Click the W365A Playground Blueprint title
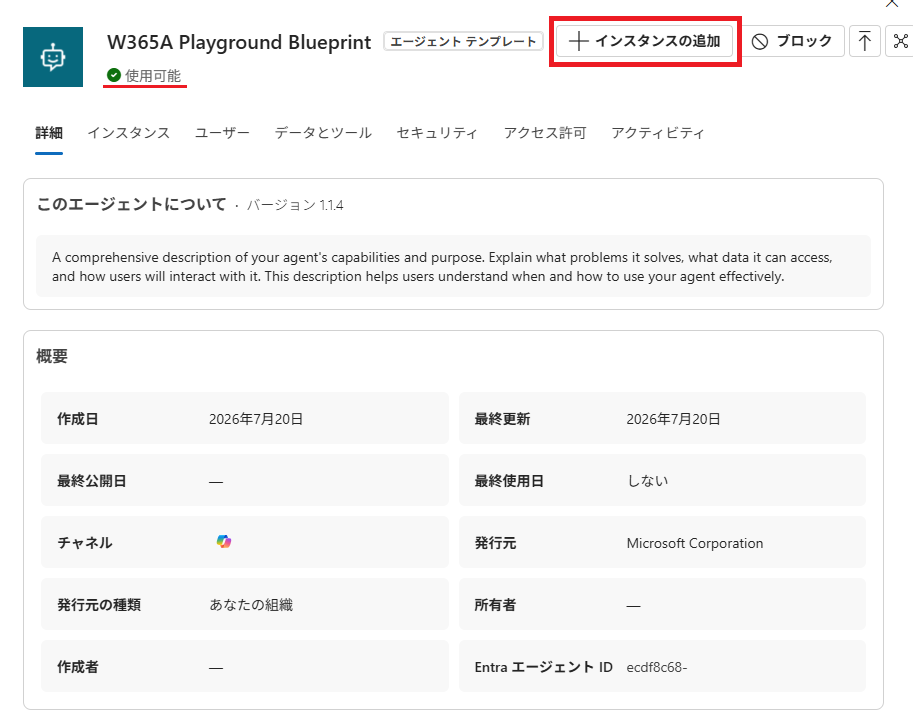The width and height of the screenshot is (913, 712). [239, 42]
